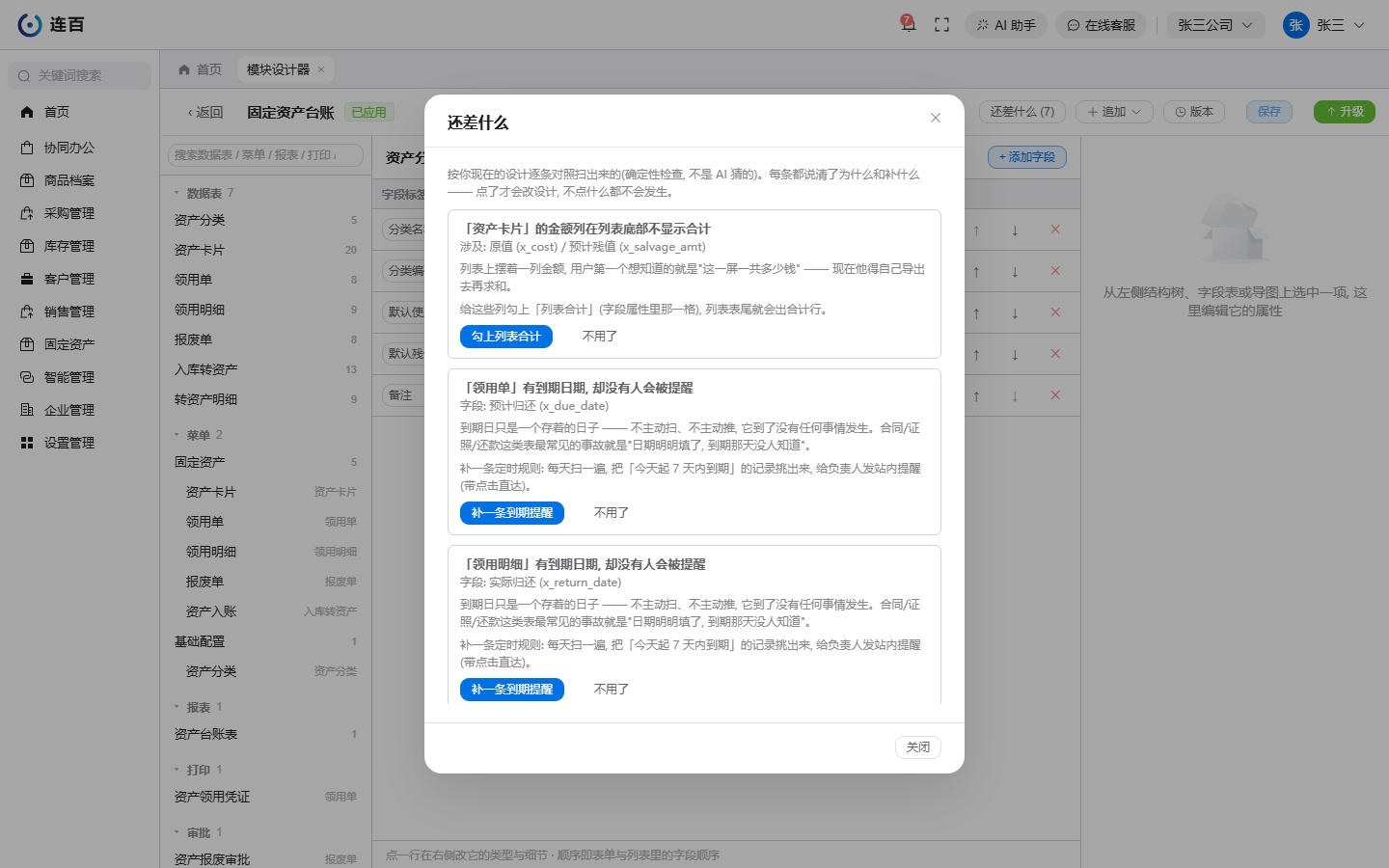1389x868 pixels.
Task: Click the 版本 button
Action: coord(1194,112)
